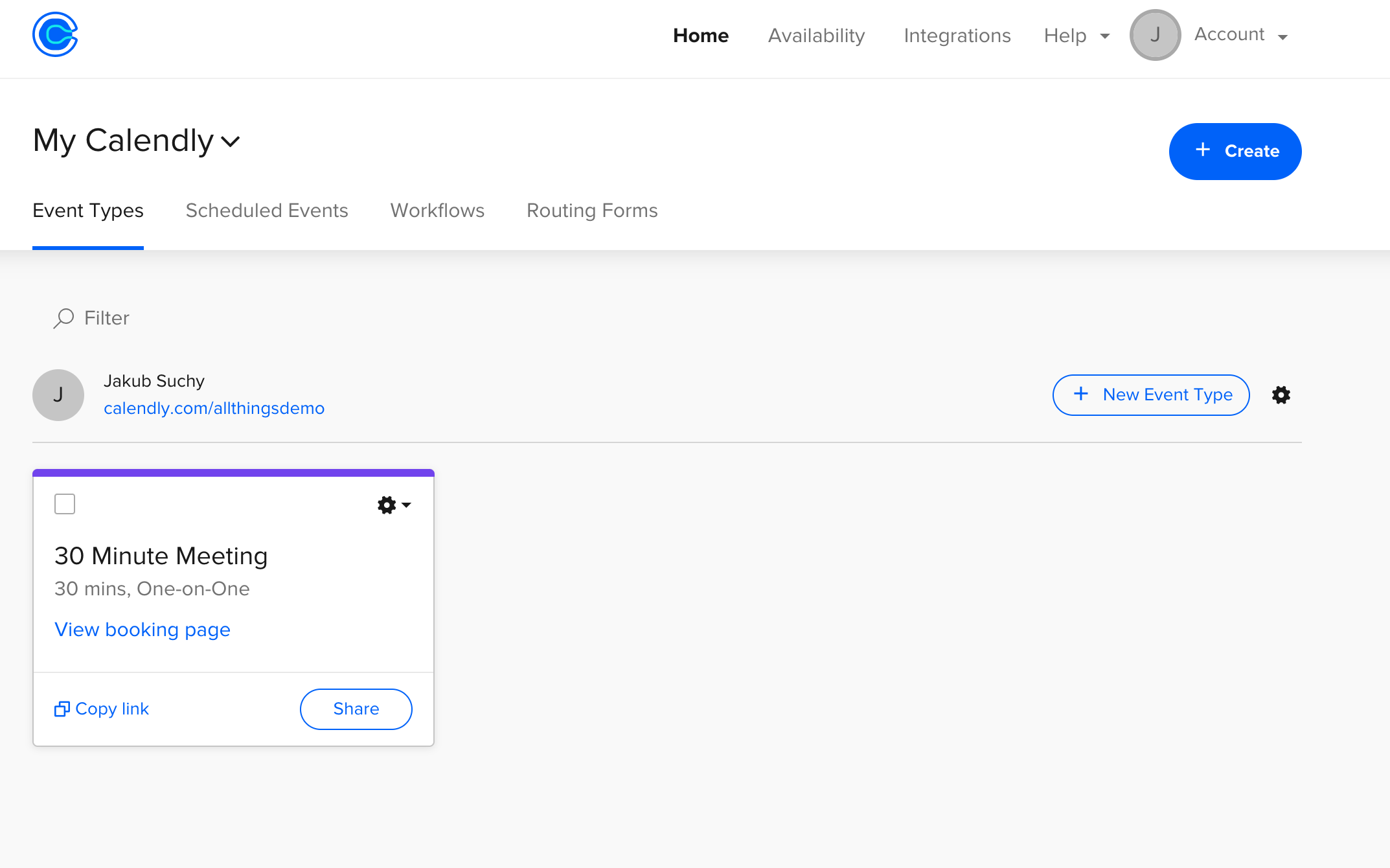Viewport: 1390px width, 868px height.
Task: Open the View booking page link
Action: 142,630
